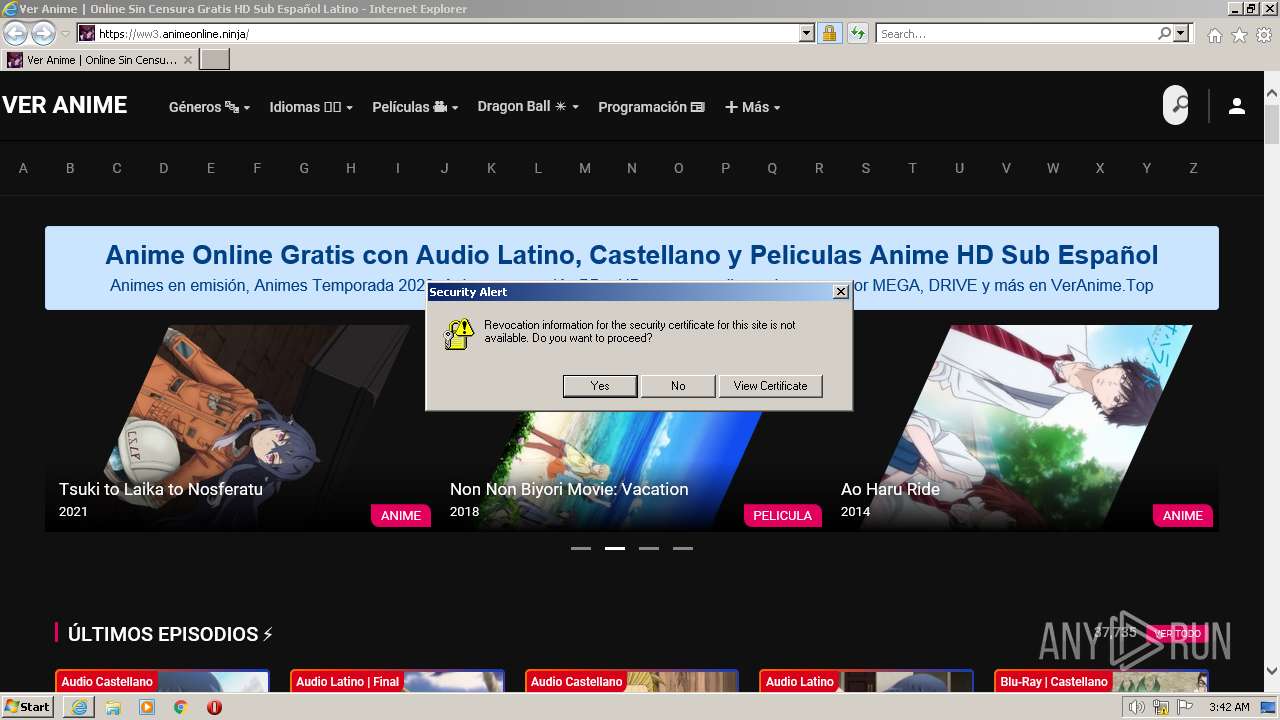Image resolution: width=1280 pixels, height=720 pixels.
Task: Click the refresh page icon
Action: (857, 33)
